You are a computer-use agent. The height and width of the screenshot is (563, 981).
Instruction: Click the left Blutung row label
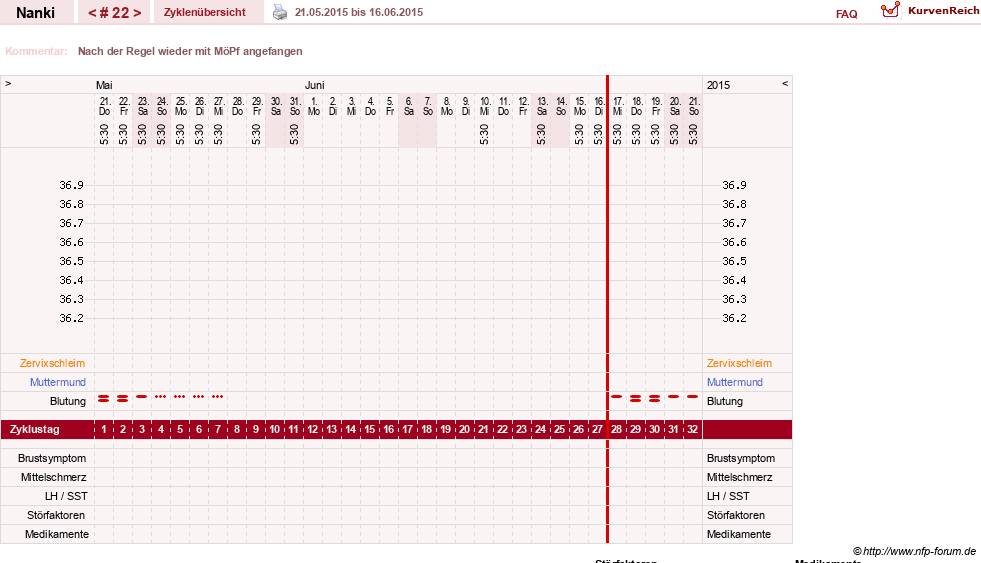point(68,401)
